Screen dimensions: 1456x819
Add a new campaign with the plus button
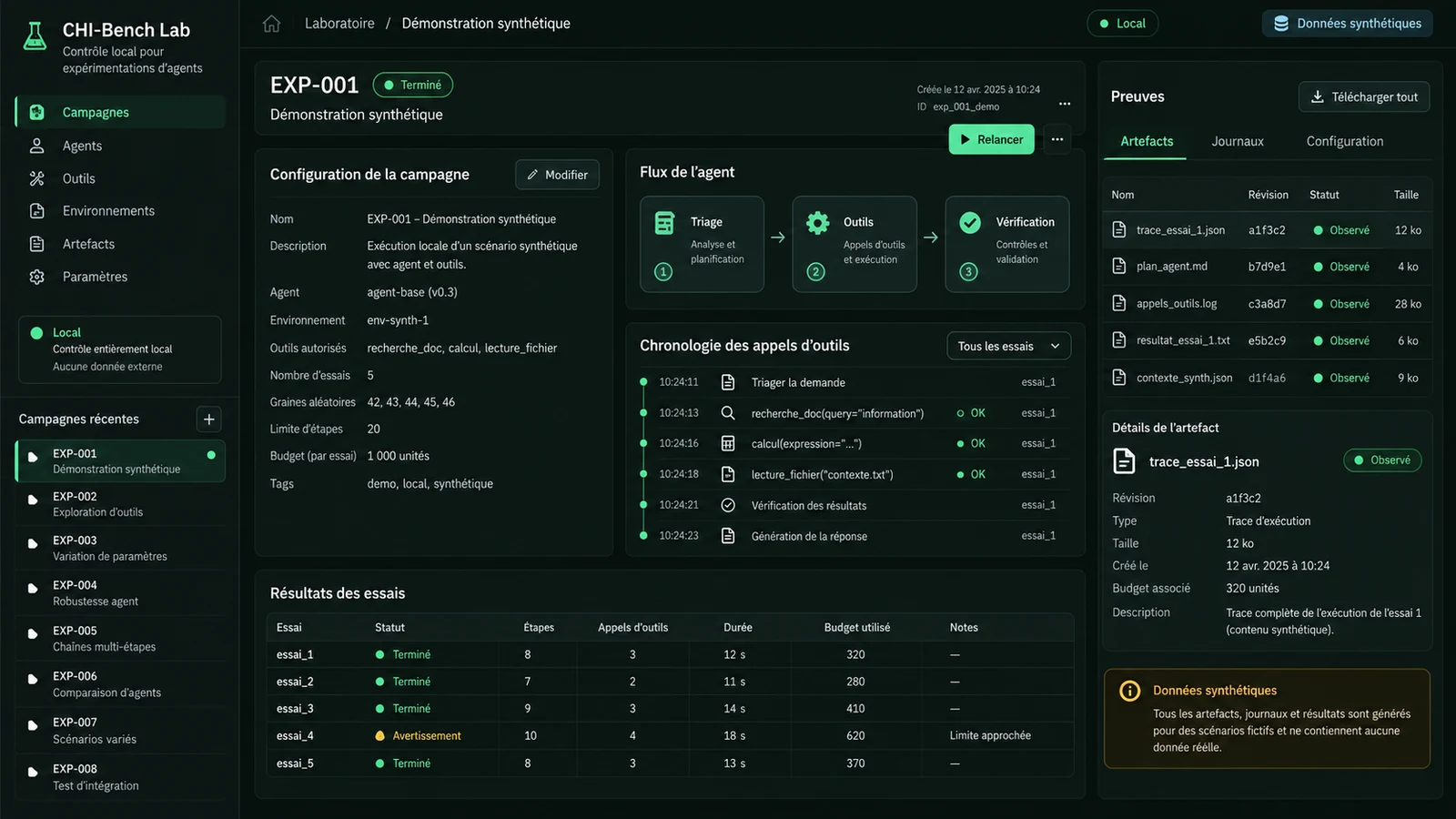click(209, 420)
